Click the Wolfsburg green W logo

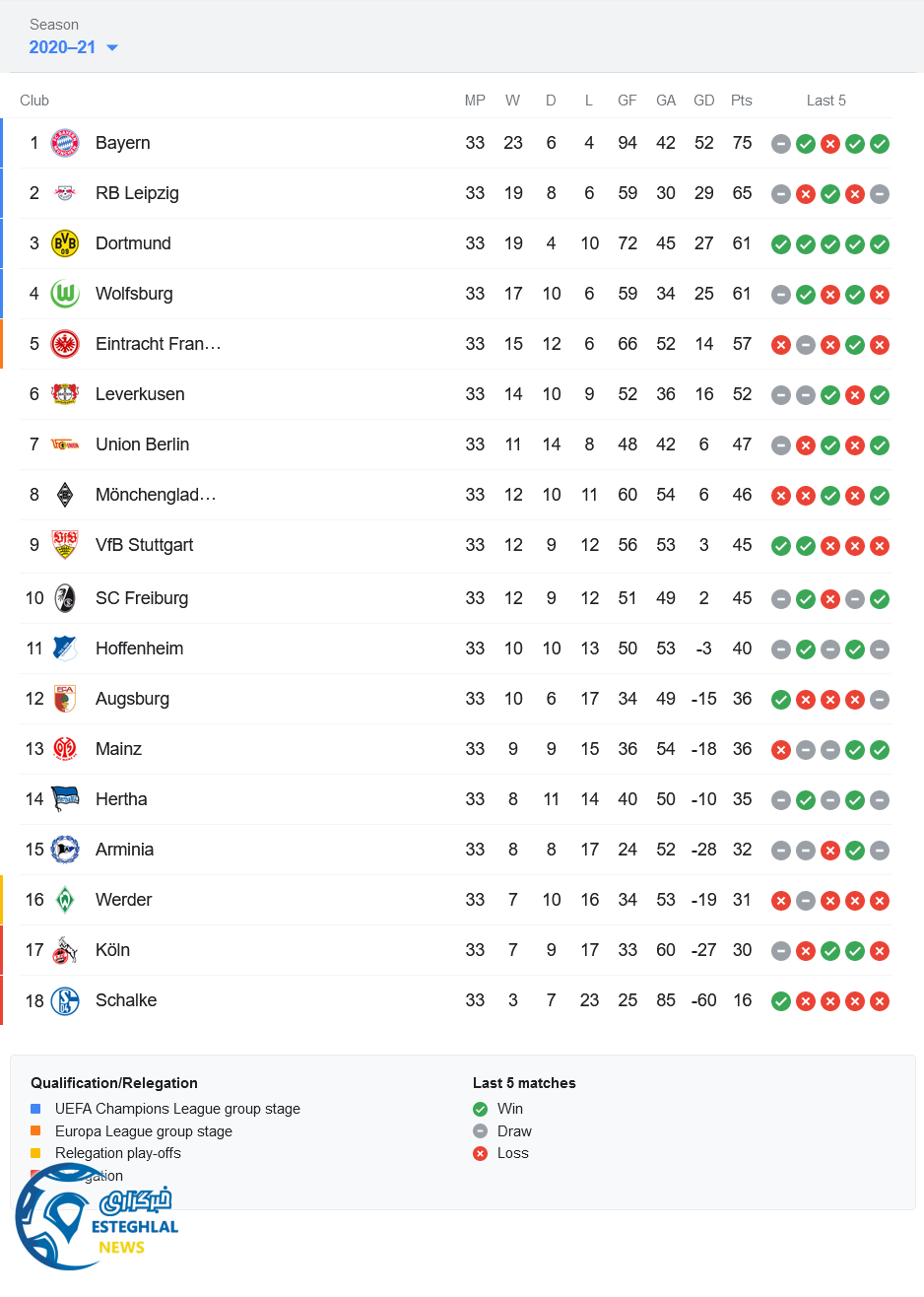point(65,294)
